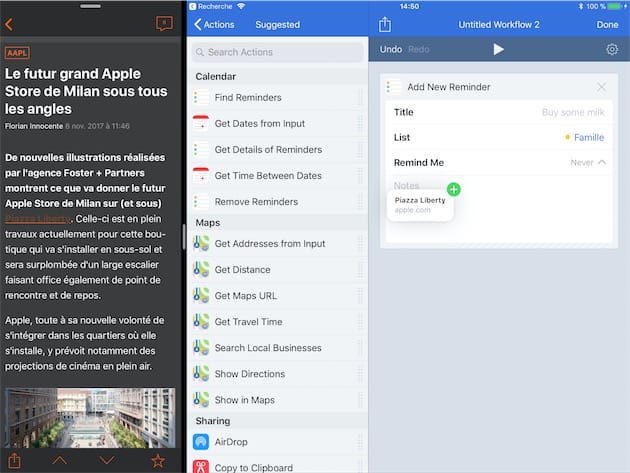Screen dimensions: 630x473
Task: Enter reminder Title field
Action: (499, 112)
